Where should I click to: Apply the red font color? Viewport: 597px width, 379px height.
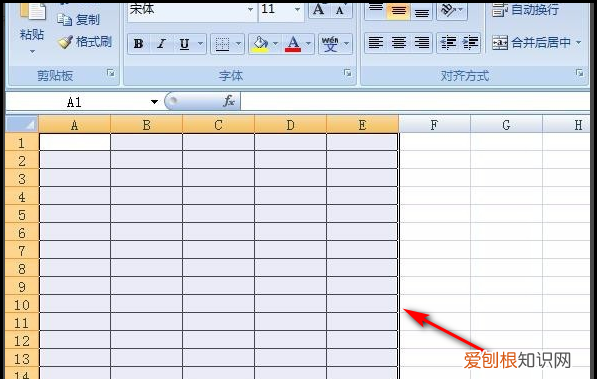tap(293, 44)
